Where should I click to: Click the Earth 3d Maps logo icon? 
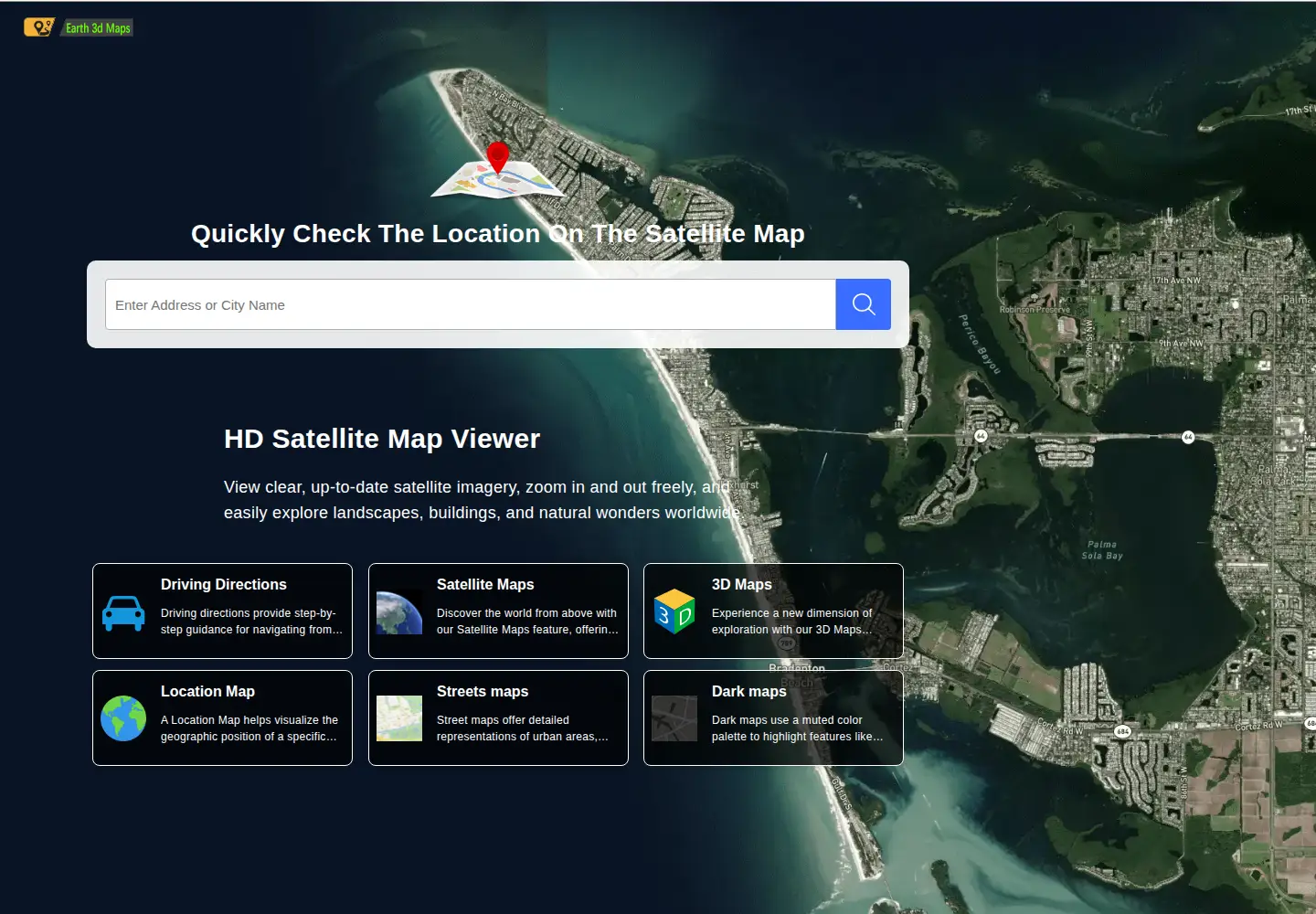pyautogui.click(x=39, y=27)
